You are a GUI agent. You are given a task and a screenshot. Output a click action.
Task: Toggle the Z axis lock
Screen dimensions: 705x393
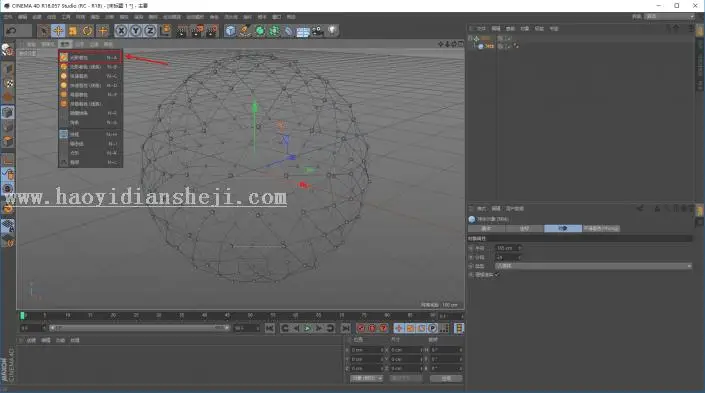click(x=150, y=31)
